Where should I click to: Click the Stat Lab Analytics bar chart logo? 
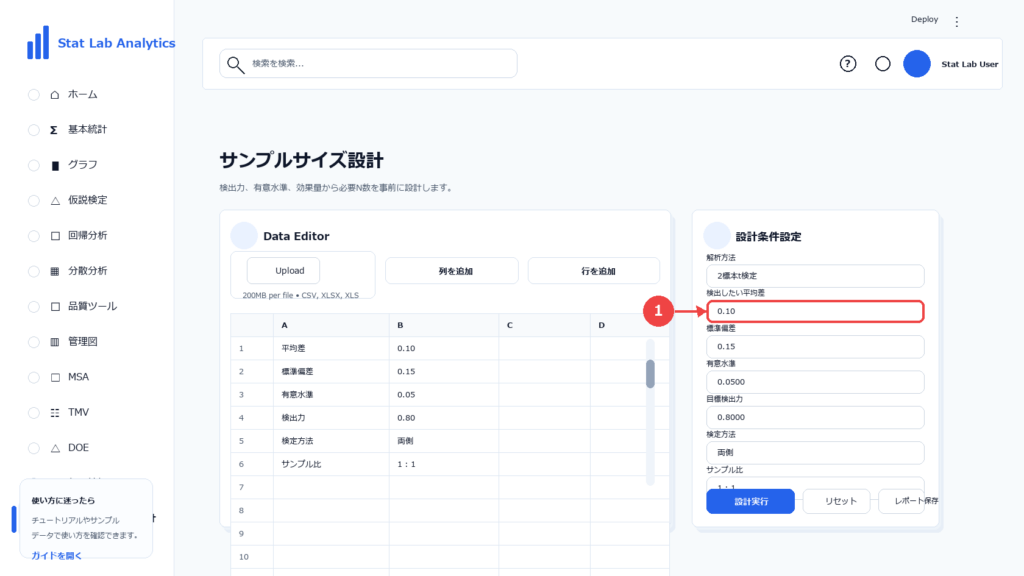(38, 42)
